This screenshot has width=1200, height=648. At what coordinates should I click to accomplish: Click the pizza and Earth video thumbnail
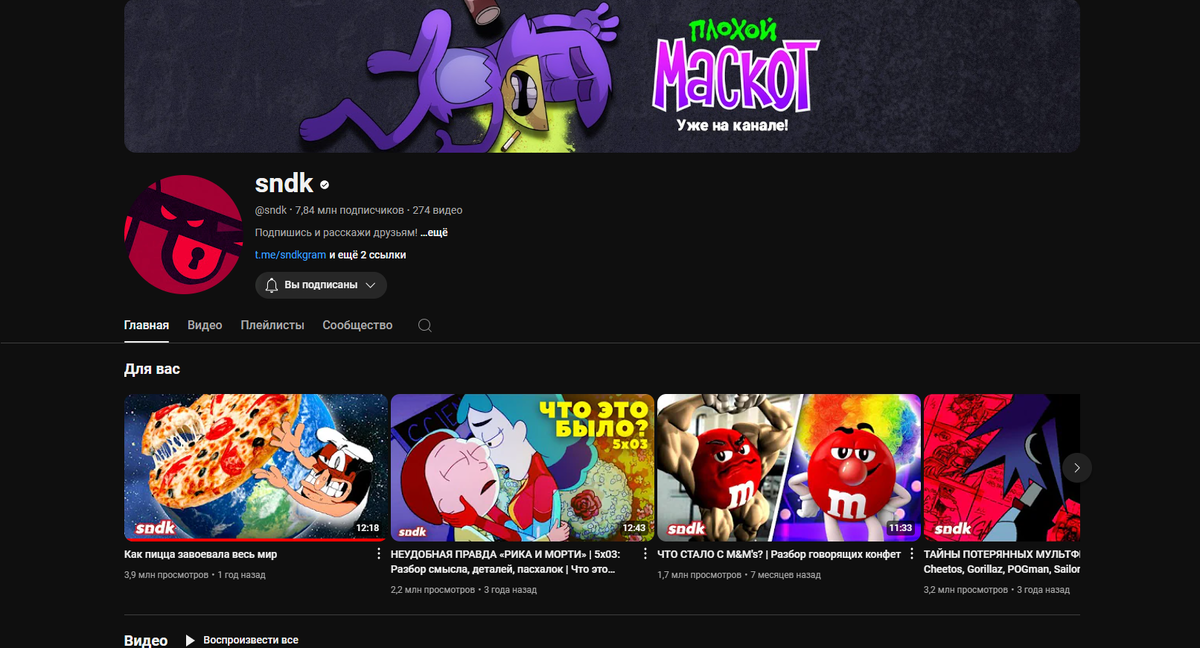256,467
